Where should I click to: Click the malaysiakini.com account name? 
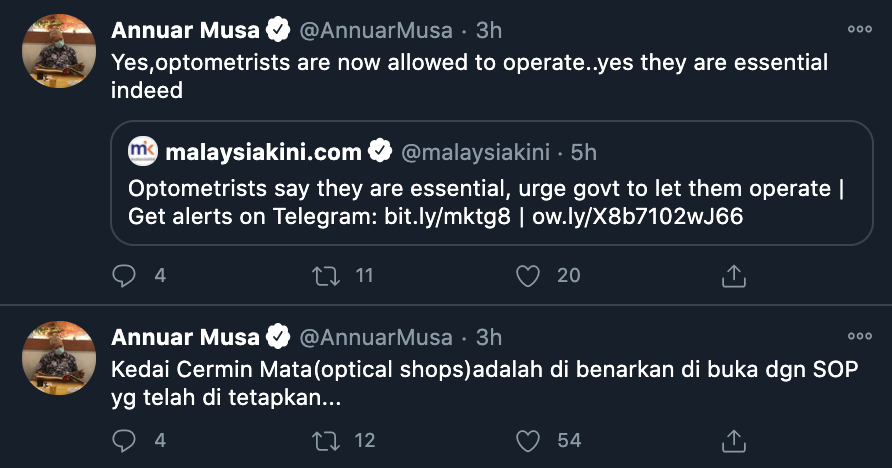click(263, 153)
